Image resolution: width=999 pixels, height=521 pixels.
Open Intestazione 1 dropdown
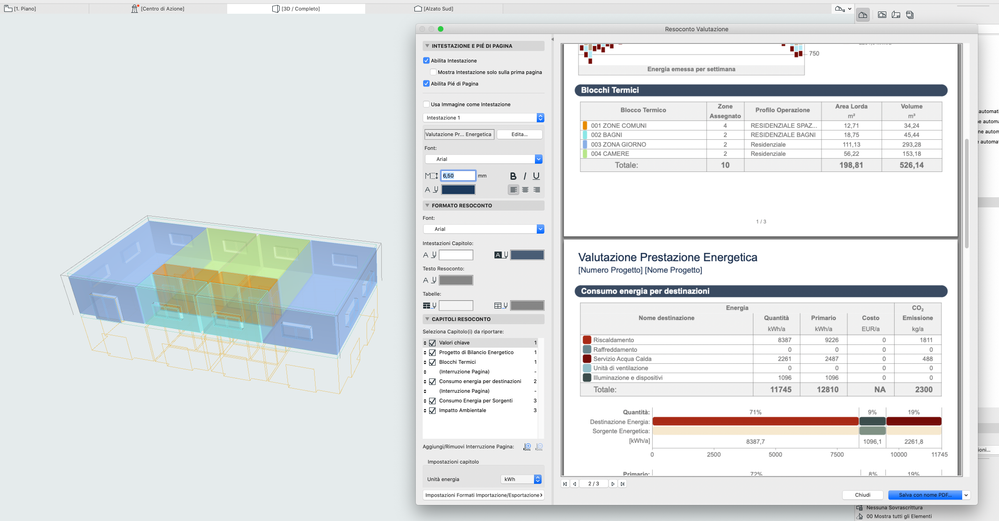pos(484,118)
